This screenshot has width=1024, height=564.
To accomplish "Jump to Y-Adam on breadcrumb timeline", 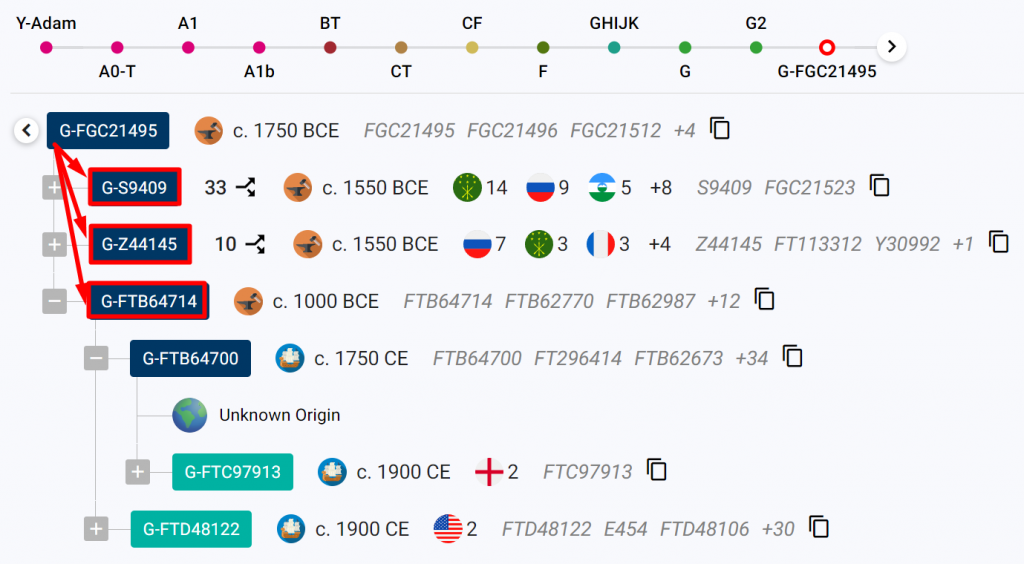I will pyautogui.click(x=46, y=47).
